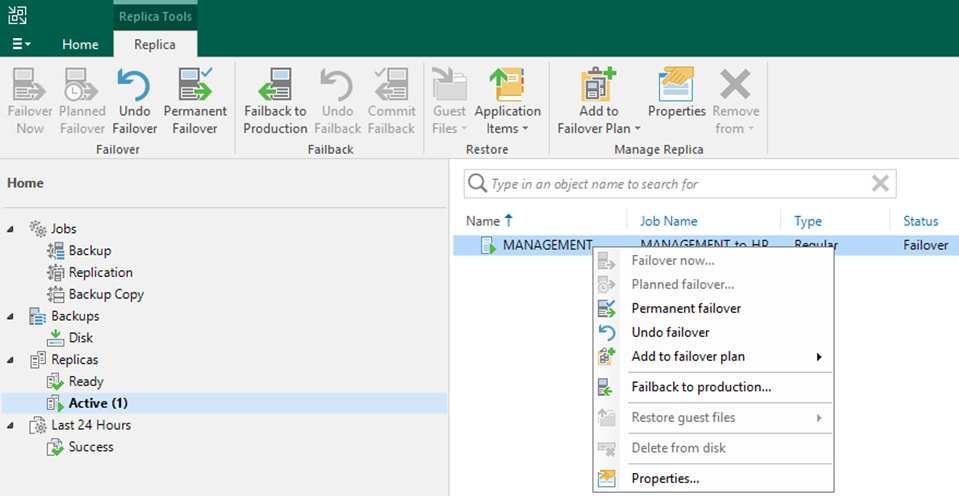Click Home heading in navigation pane
Image resolution: width=959 pixels, height=496 pixels.
[x=25, y=183]
